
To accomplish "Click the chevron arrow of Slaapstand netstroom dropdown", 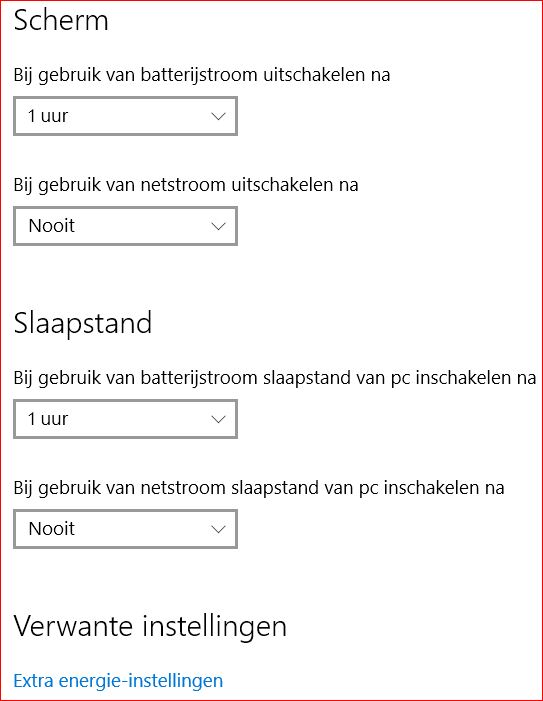I will click(x=218, y=530).
